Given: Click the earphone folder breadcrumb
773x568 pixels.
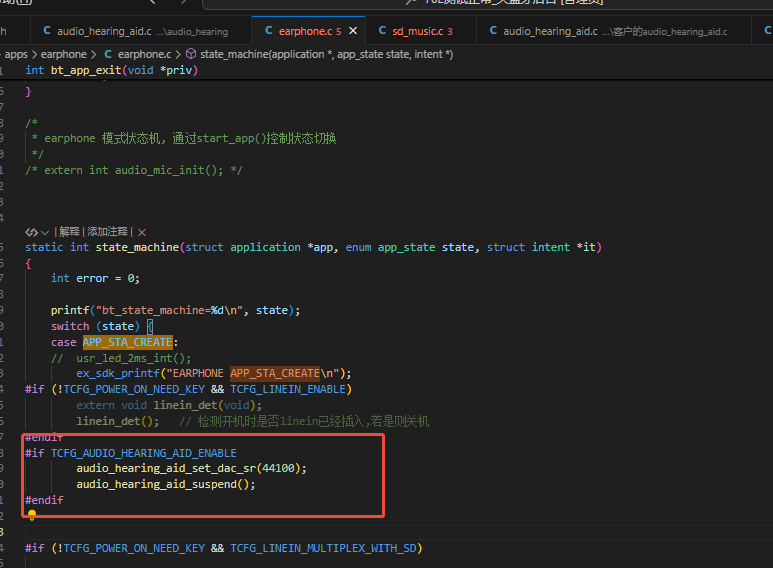Looking at the screenshot, I should pos(64,54).
